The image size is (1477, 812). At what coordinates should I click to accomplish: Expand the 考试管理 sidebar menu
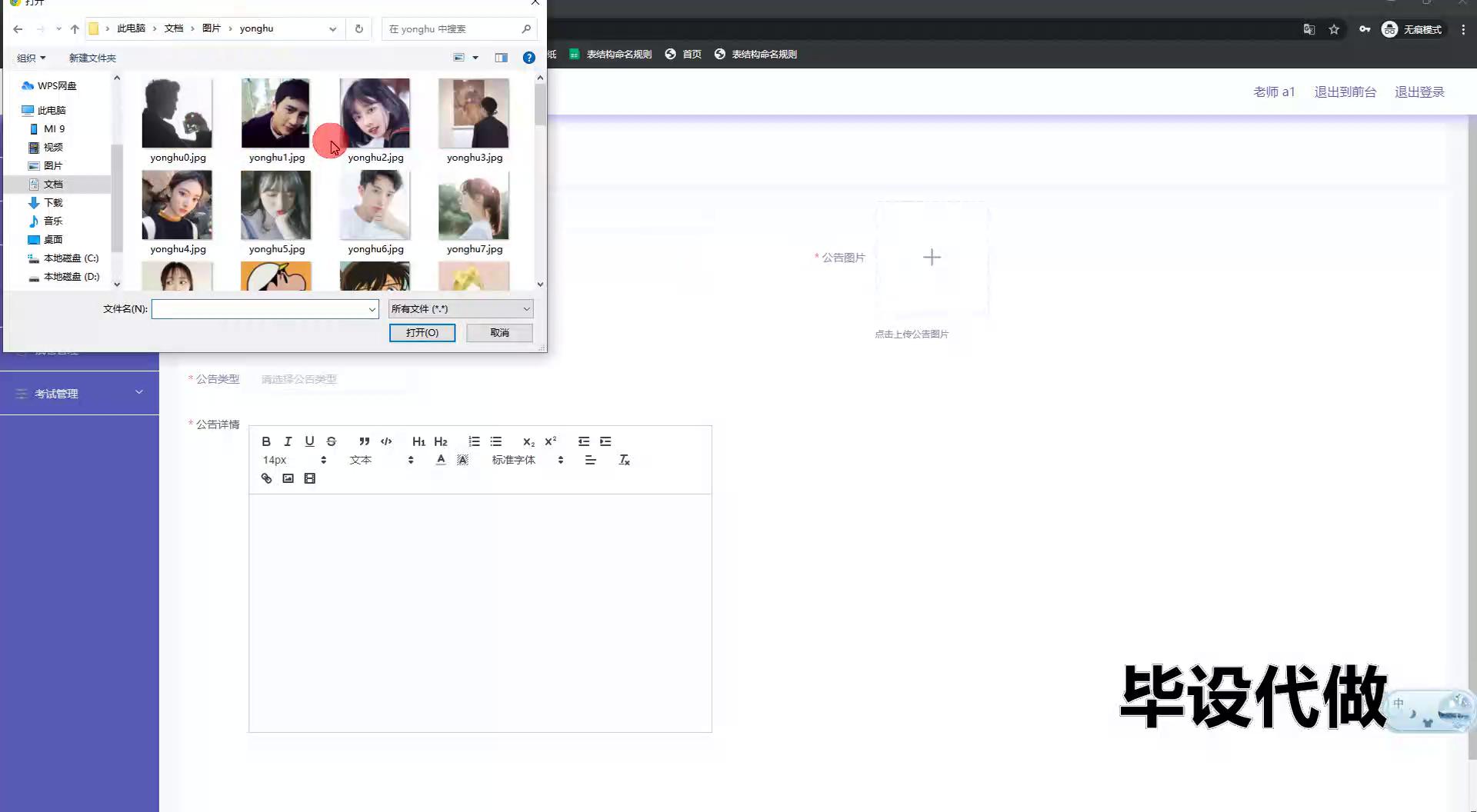click(79, 393)
